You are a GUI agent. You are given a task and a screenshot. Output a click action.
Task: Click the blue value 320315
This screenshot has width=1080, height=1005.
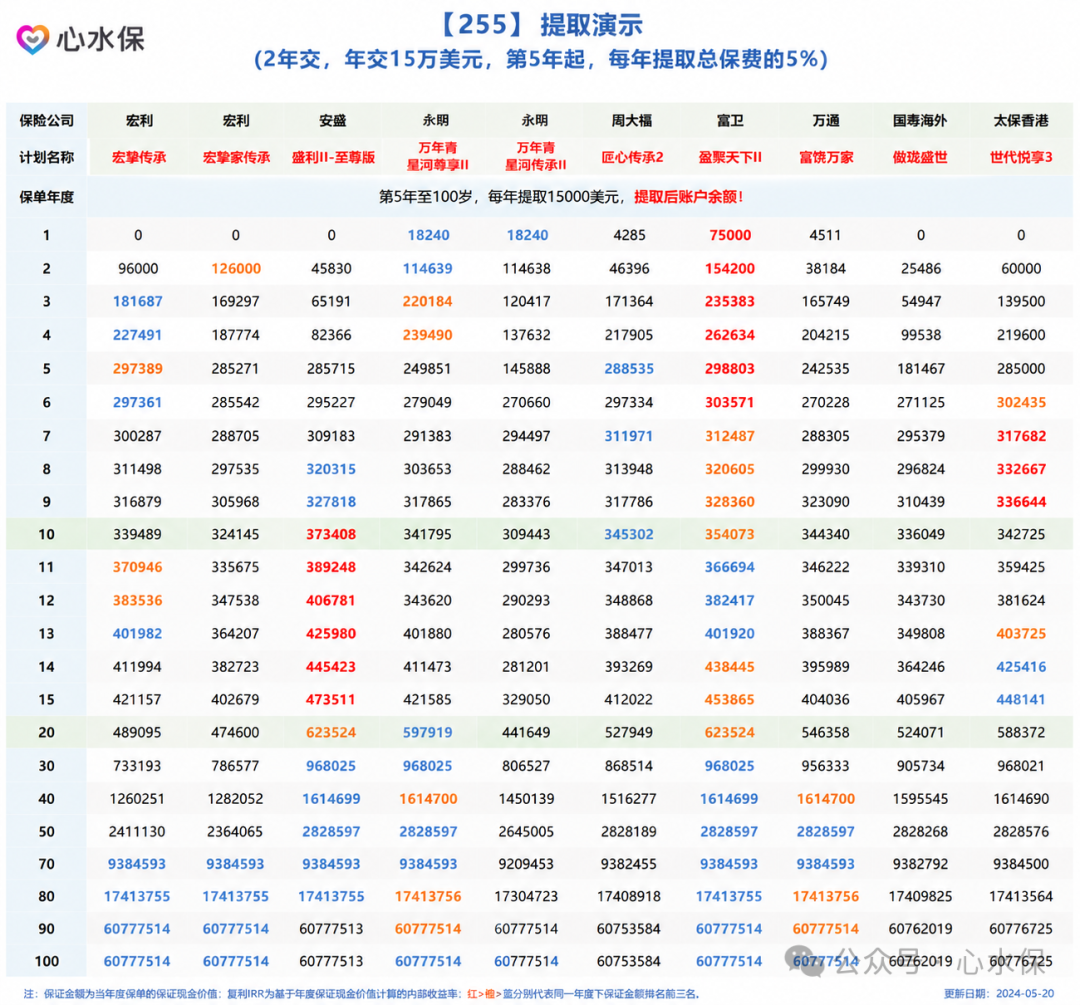pyautogui.click(x=331, y=469)
